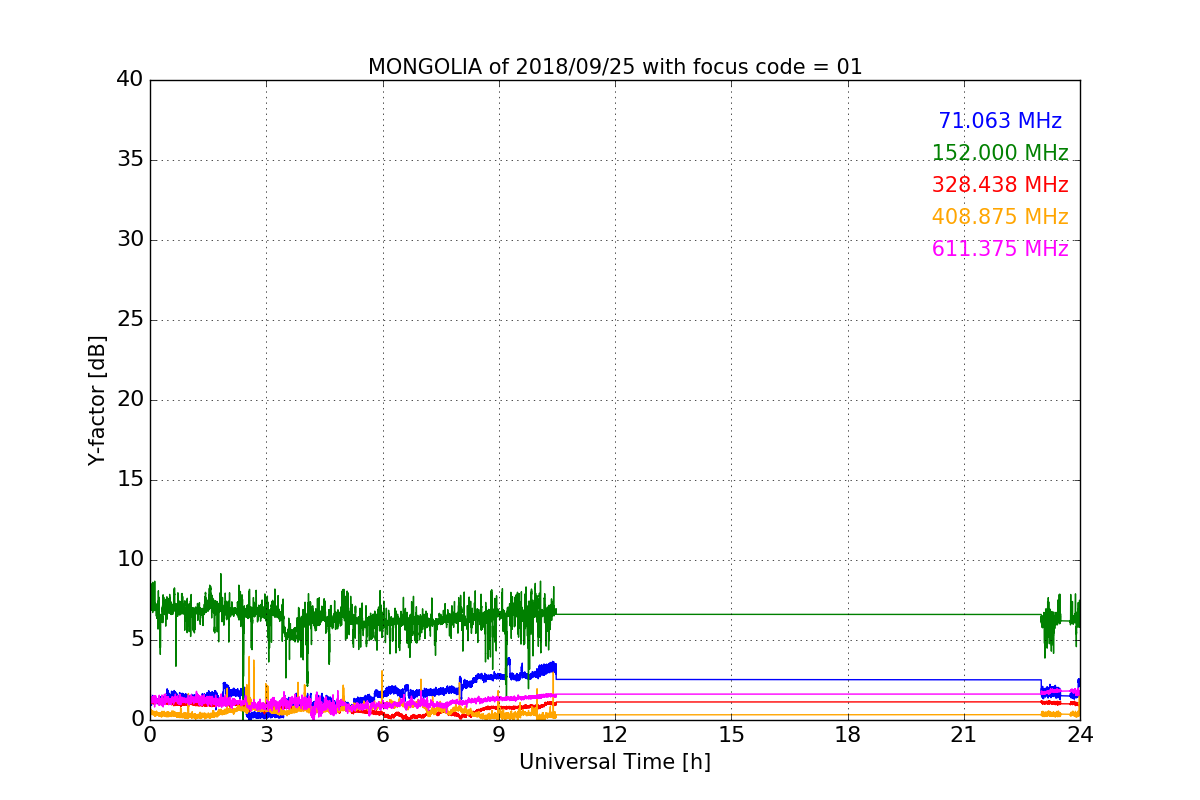This screenshot has height=800, width=1200.
Task: Click the y-axis tick label 40
Action: [x=129, y=80]
